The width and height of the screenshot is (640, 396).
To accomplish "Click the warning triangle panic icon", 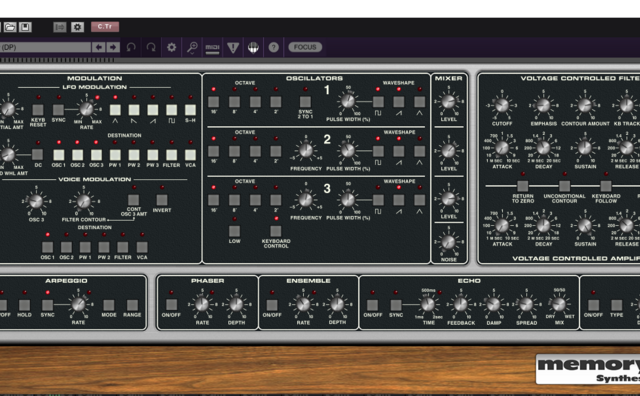I will tap(233, 48).
